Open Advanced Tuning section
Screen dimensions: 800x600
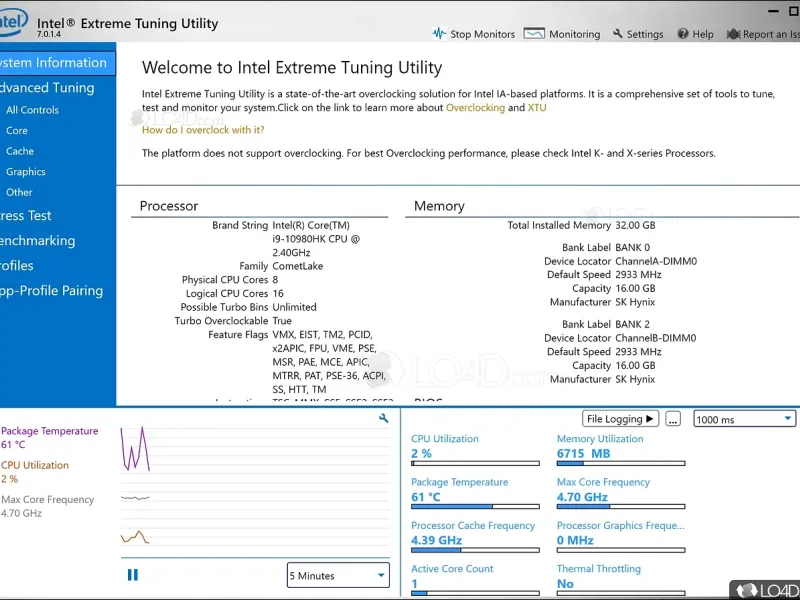[47, 88]
